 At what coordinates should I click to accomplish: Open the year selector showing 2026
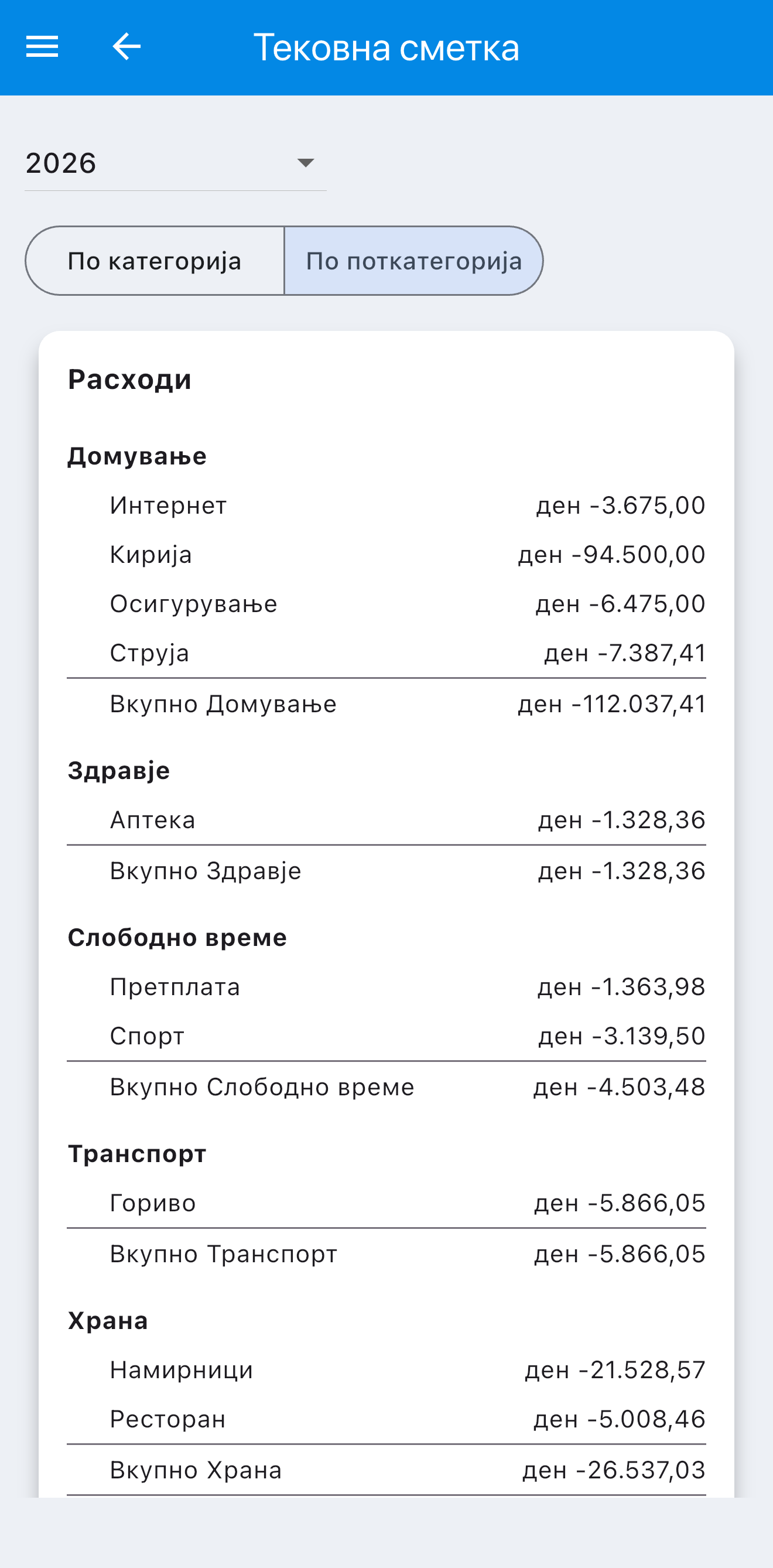(x=175, y=163)
